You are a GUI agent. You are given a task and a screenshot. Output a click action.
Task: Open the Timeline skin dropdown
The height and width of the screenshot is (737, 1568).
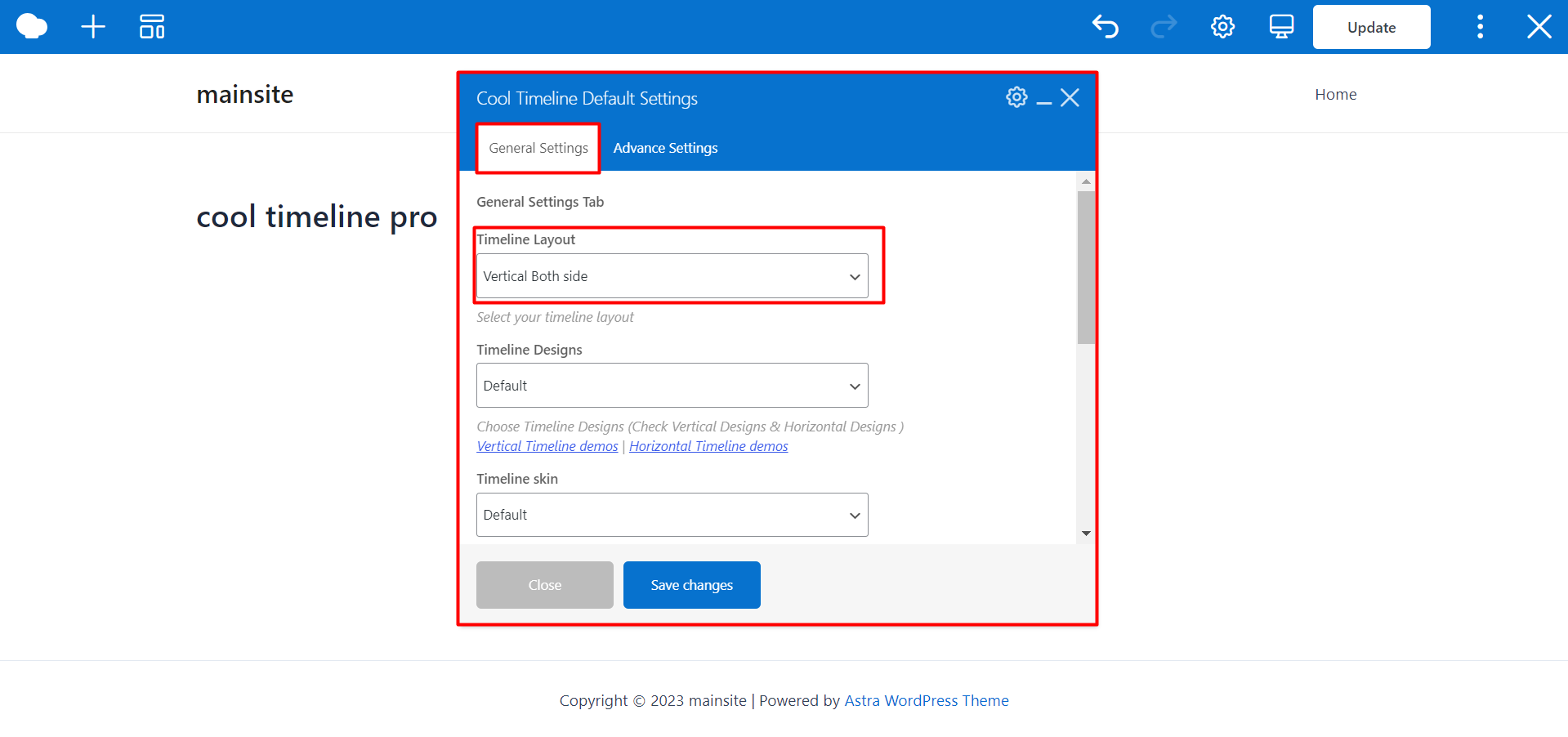tap(672, 515)
